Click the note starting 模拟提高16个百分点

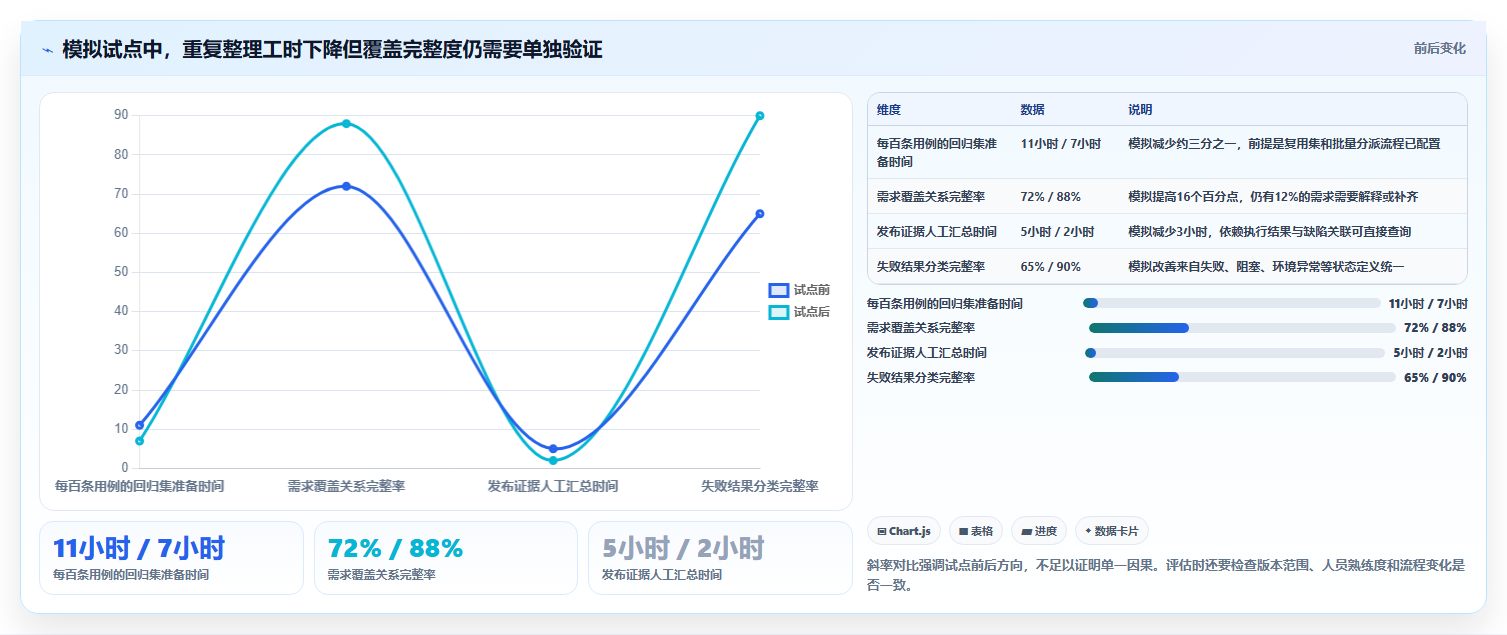[x=1273, y=197]
